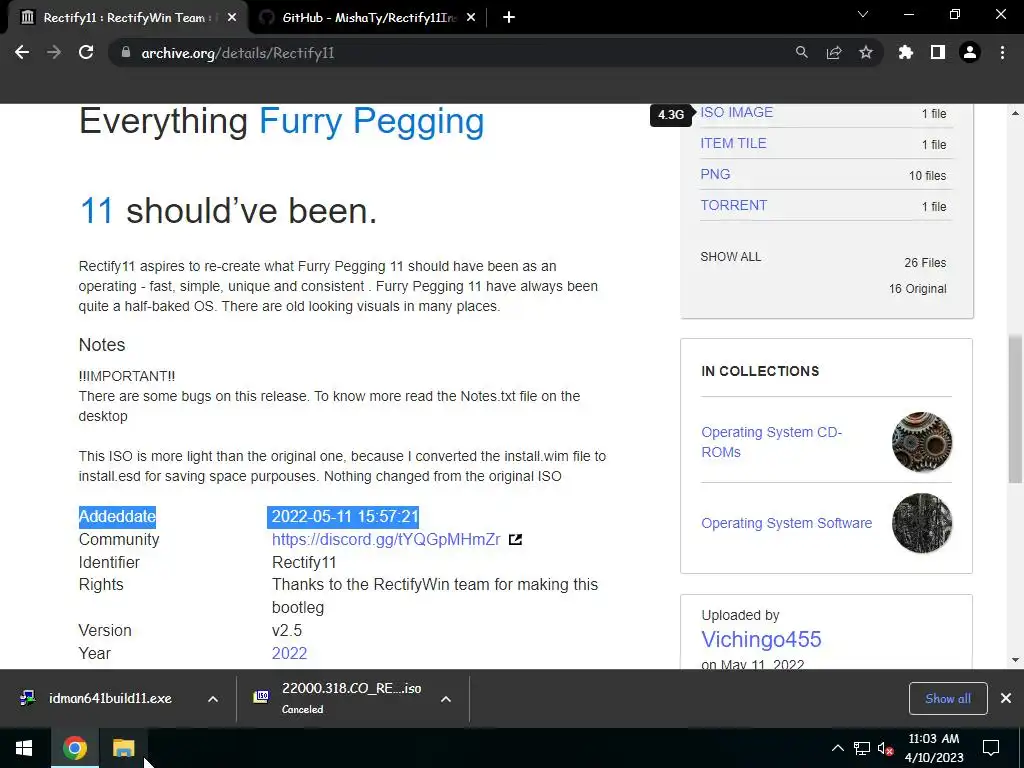
Task: Open the ITEM TILE download option
Action: (733, 143)
